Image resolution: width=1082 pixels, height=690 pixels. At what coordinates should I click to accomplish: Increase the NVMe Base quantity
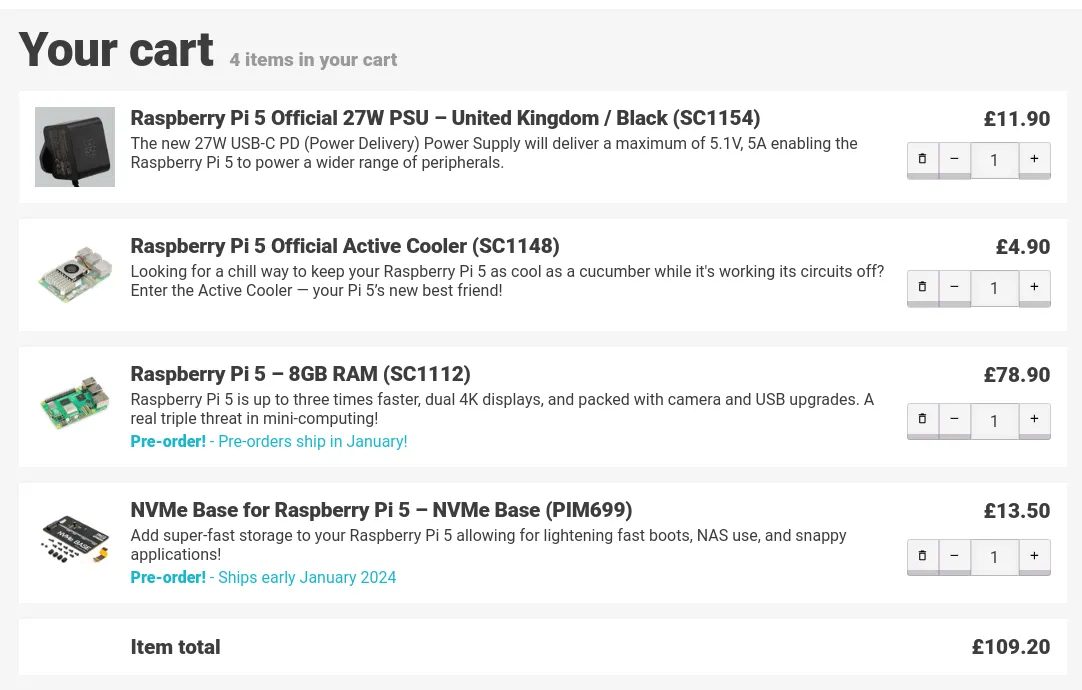click(1034, 555)
